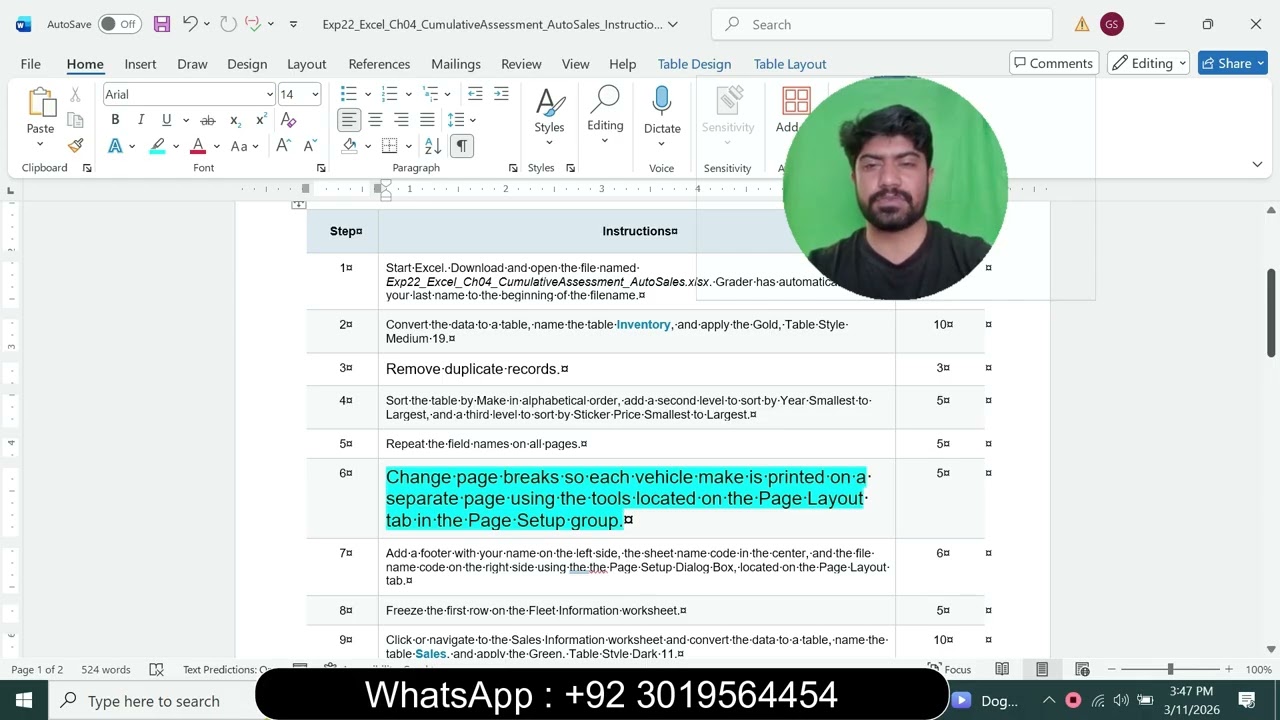Apply Superscript formatting
The width and height of the screenshot is (1280, 720).
[x=261, y=120]
